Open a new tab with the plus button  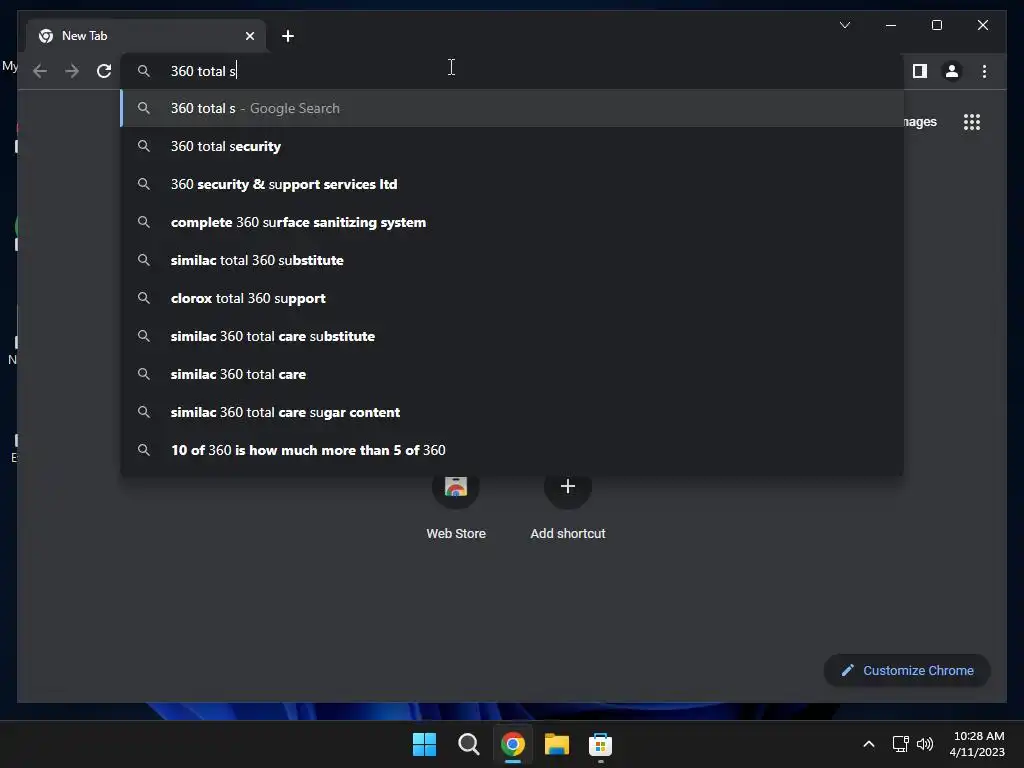288,36
